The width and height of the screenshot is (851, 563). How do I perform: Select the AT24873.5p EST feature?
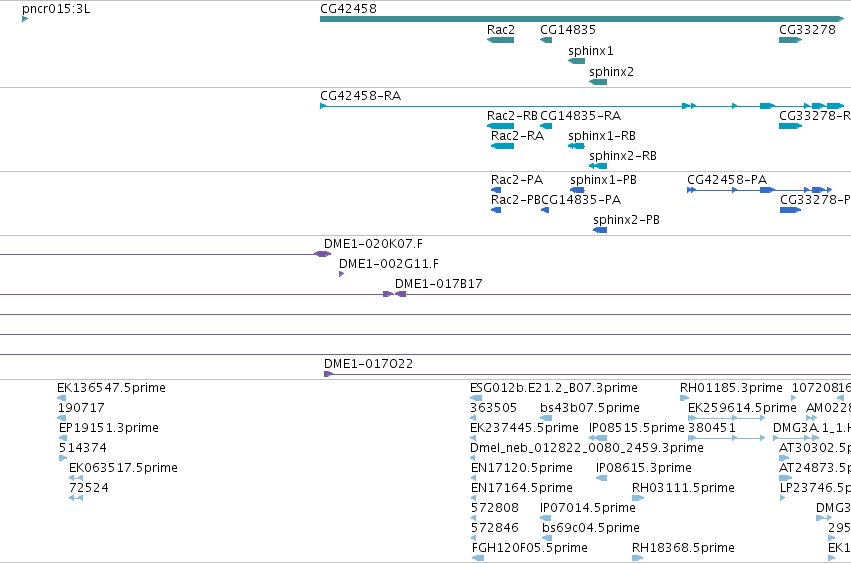[x=785, y=478]
